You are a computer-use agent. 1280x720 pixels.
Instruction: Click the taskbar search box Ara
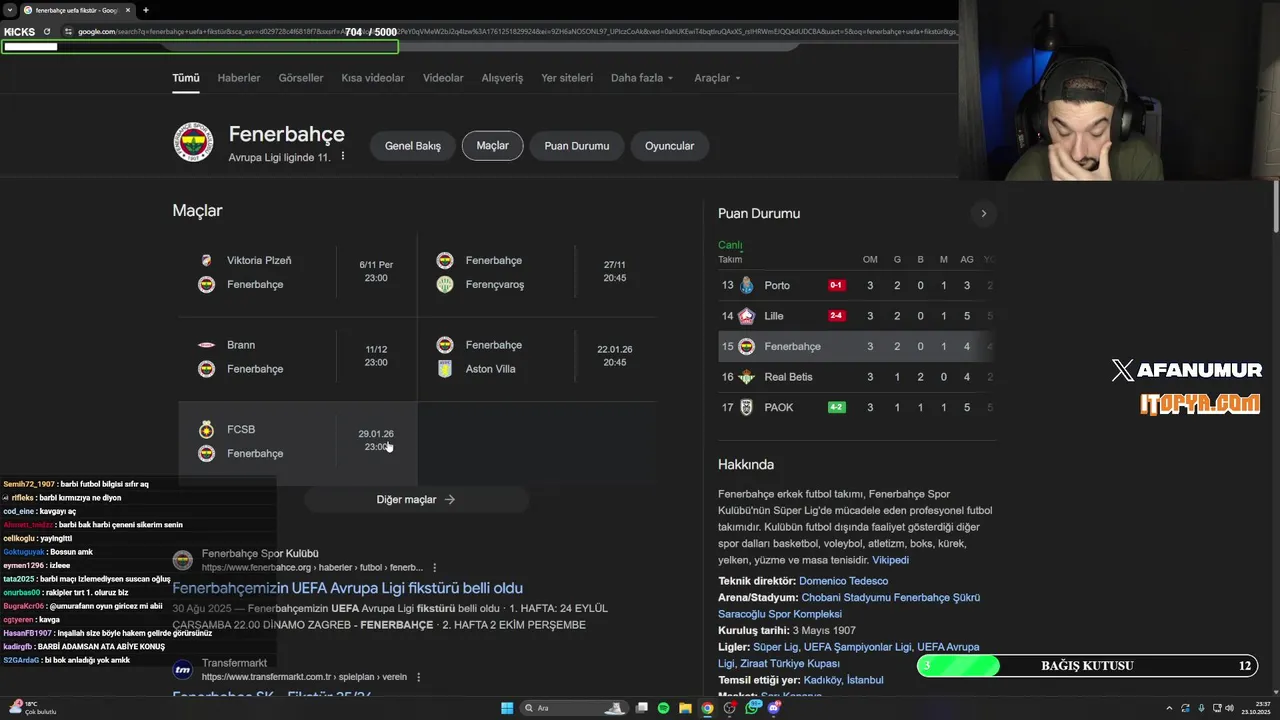pos(576,708)
